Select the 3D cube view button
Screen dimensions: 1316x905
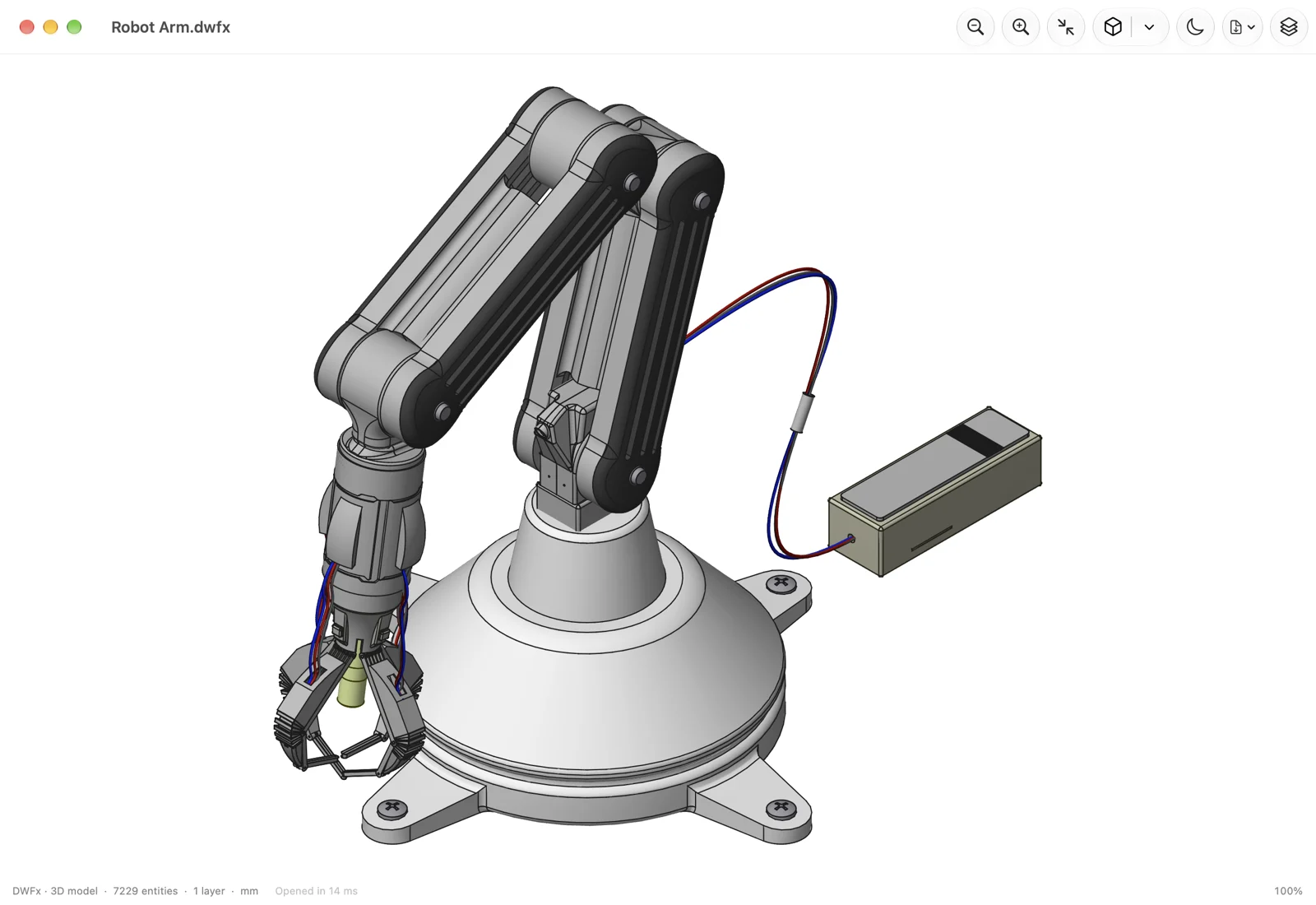pos(1113,27)
